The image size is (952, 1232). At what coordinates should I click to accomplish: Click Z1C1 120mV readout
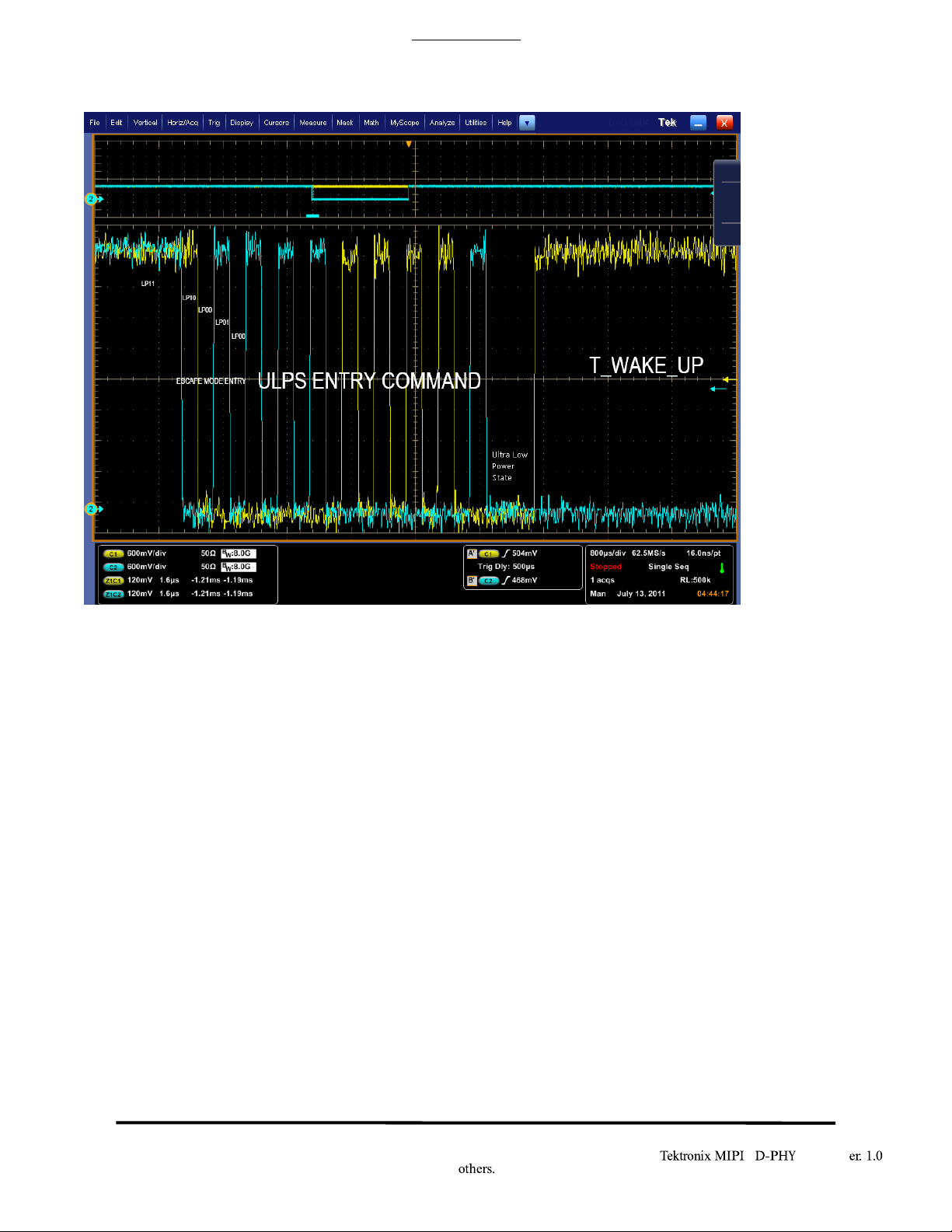click(x=140, y=580)
